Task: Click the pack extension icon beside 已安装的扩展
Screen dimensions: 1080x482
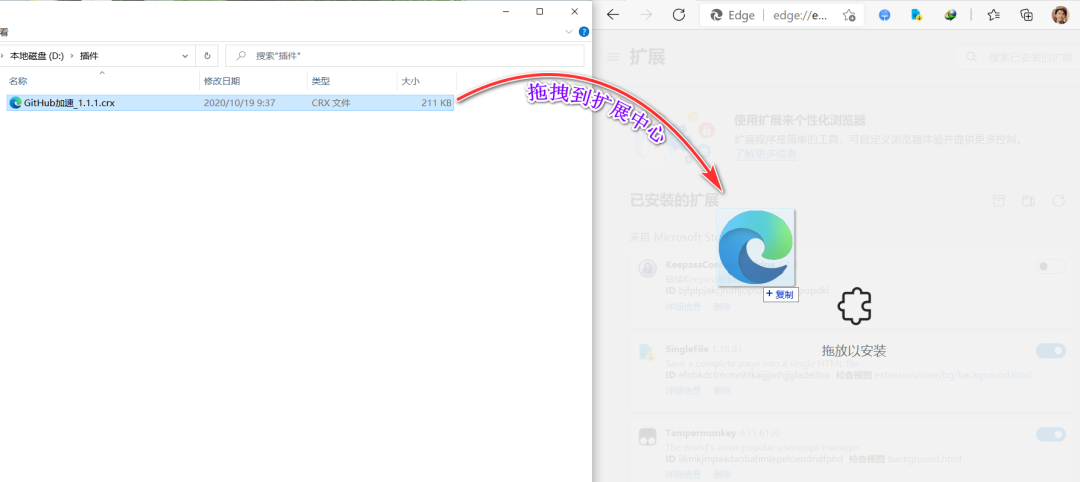Action: 997,201
